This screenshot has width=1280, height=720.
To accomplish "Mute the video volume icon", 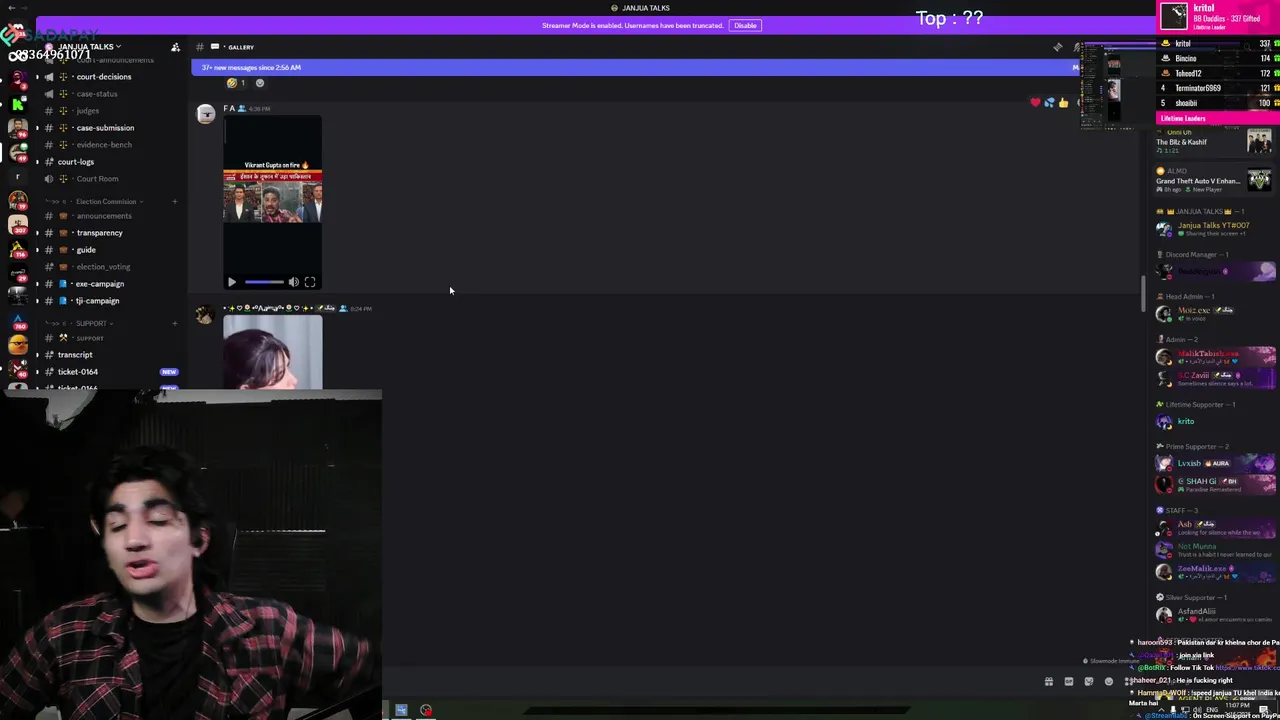I will click(294, 282).
